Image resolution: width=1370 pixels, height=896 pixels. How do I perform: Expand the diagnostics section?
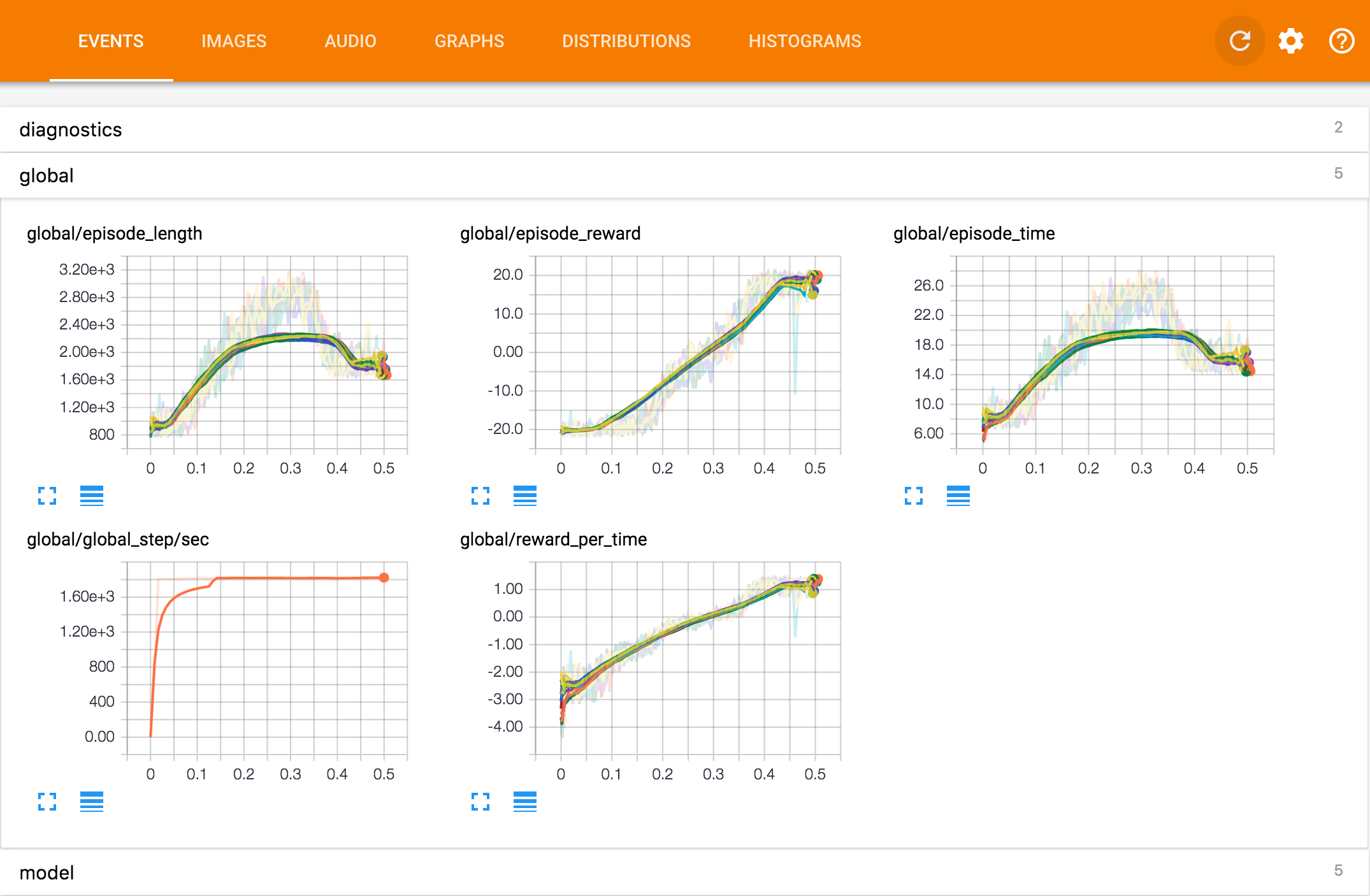684,129
